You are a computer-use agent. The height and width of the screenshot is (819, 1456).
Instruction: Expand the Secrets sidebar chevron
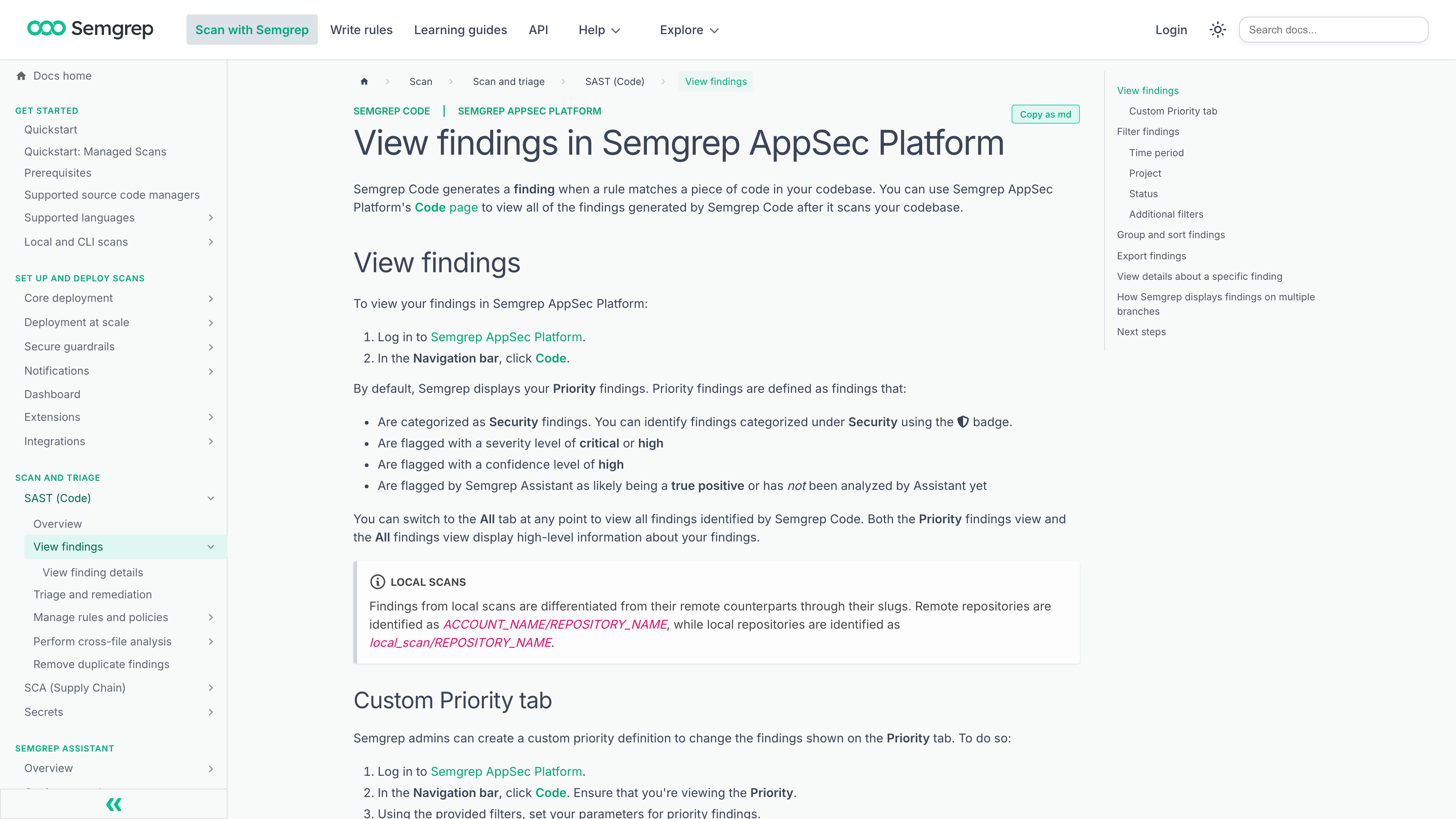[211, 712]
